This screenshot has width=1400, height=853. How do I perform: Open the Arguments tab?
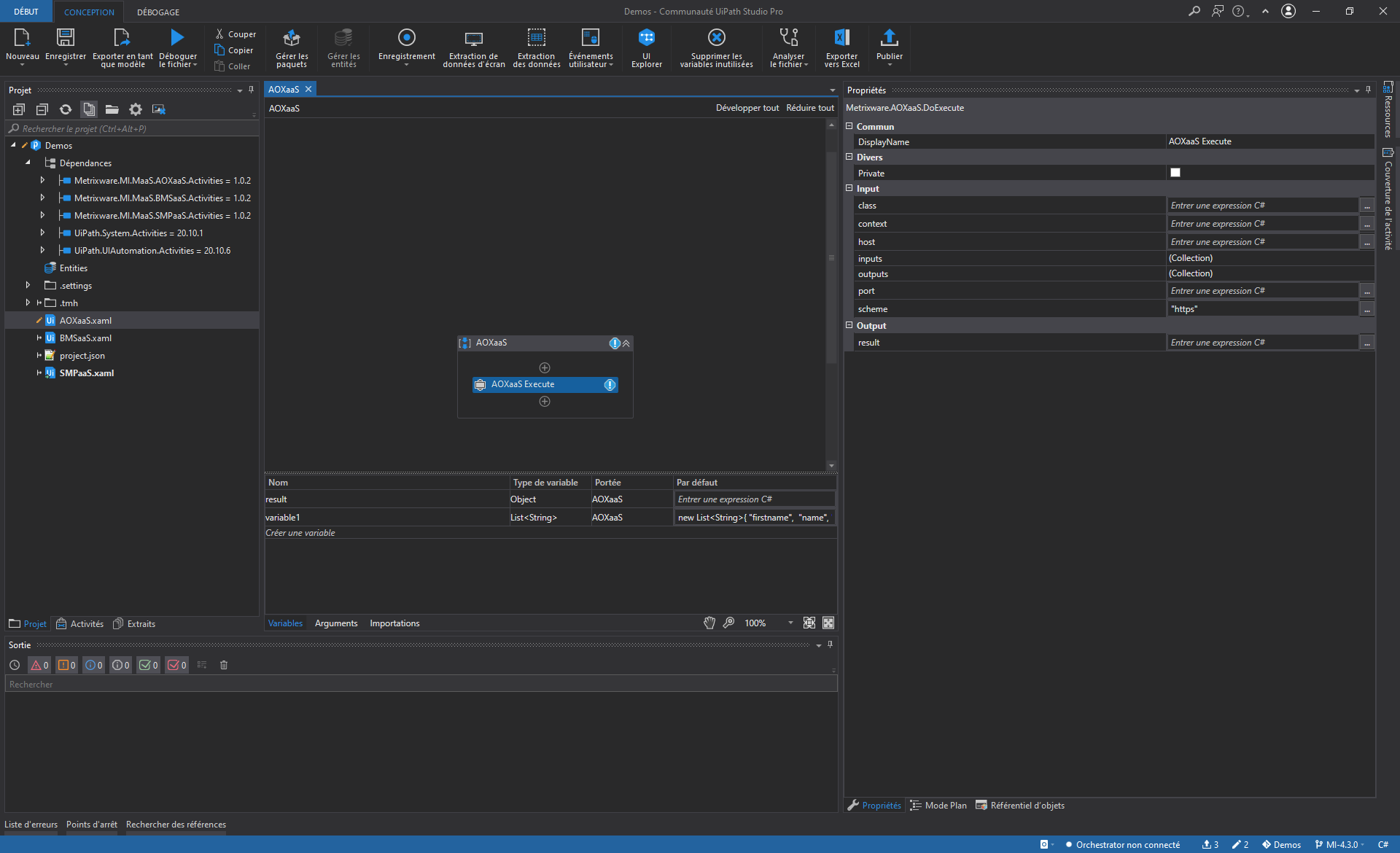tap(336, 623)
